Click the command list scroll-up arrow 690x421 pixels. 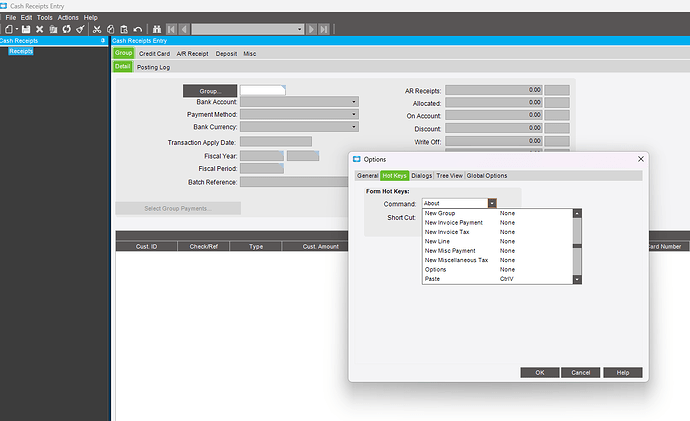click(577, 214)
